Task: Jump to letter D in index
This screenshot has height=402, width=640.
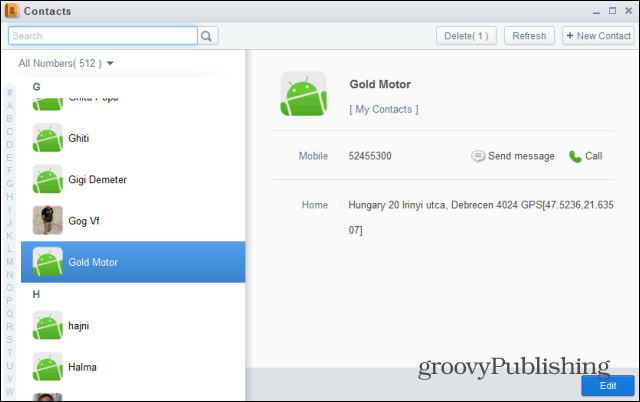Action: tap(10, 145)
